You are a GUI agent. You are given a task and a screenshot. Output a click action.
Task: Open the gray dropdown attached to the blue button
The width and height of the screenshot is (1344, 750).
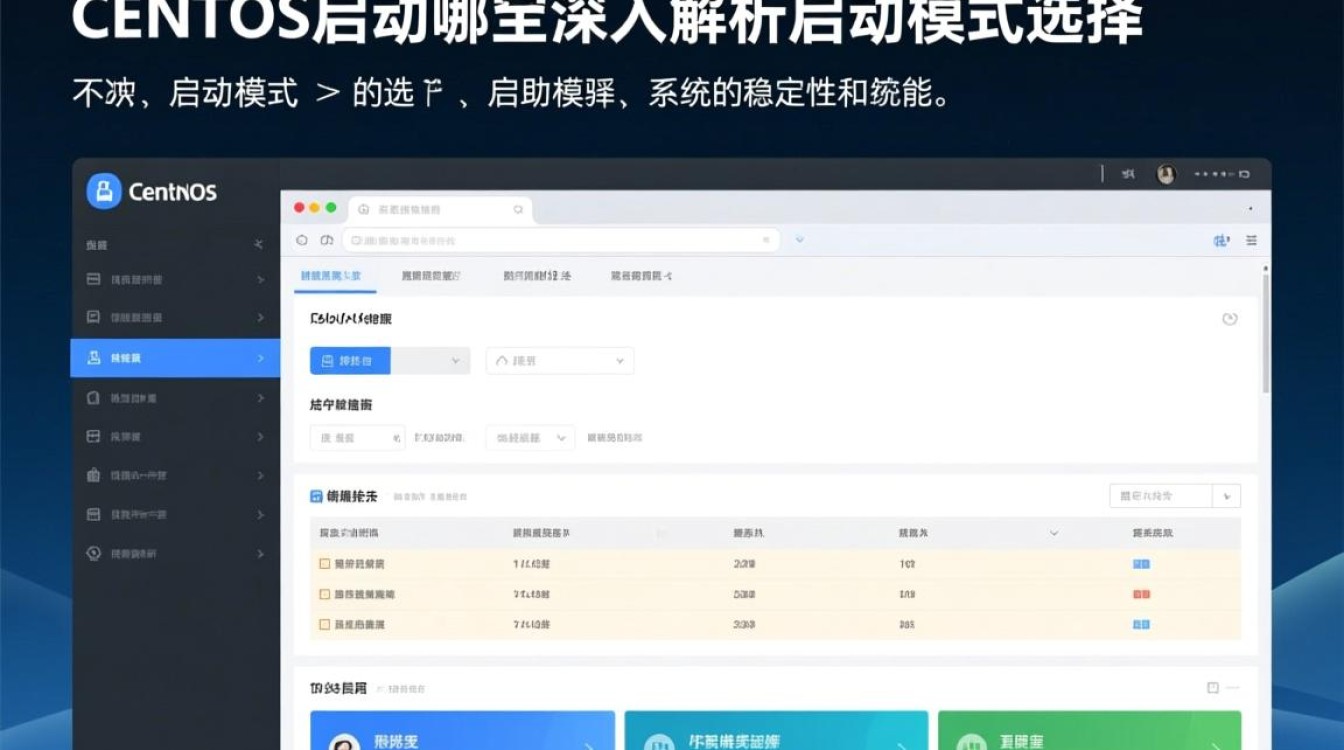[x=430, y=361]
